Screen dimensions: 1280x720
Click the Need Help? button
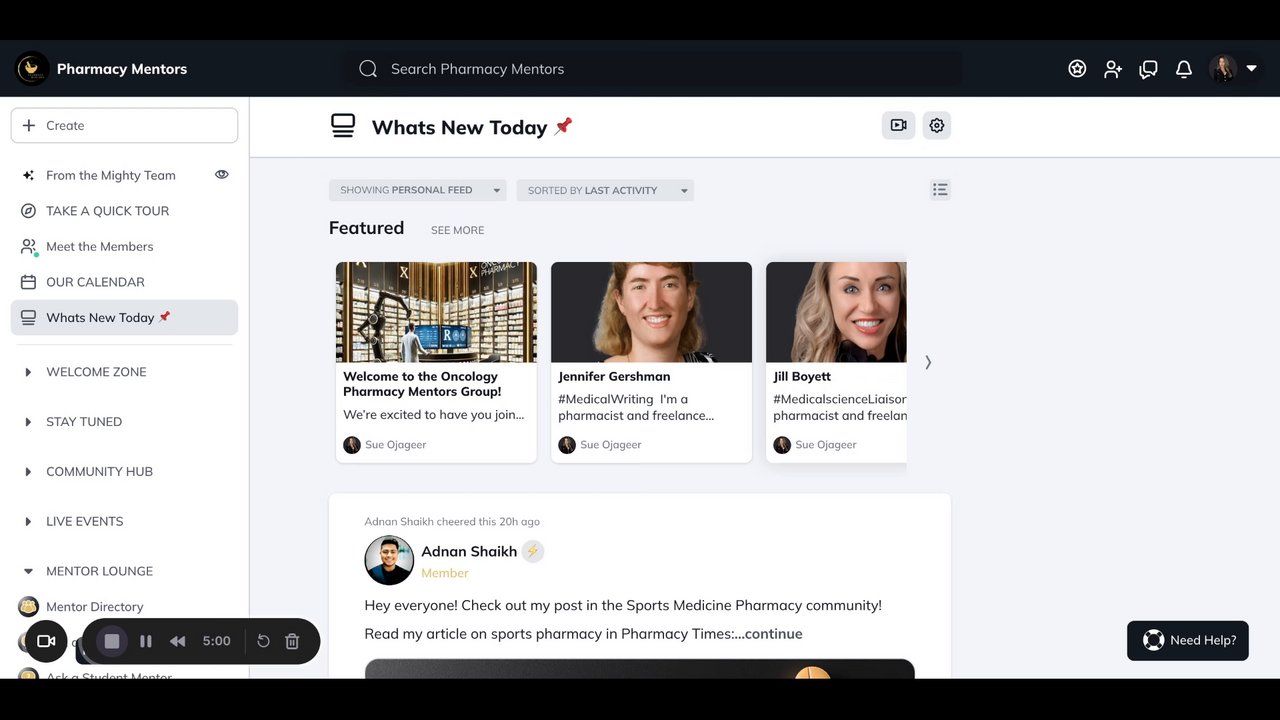point(1188,640)
